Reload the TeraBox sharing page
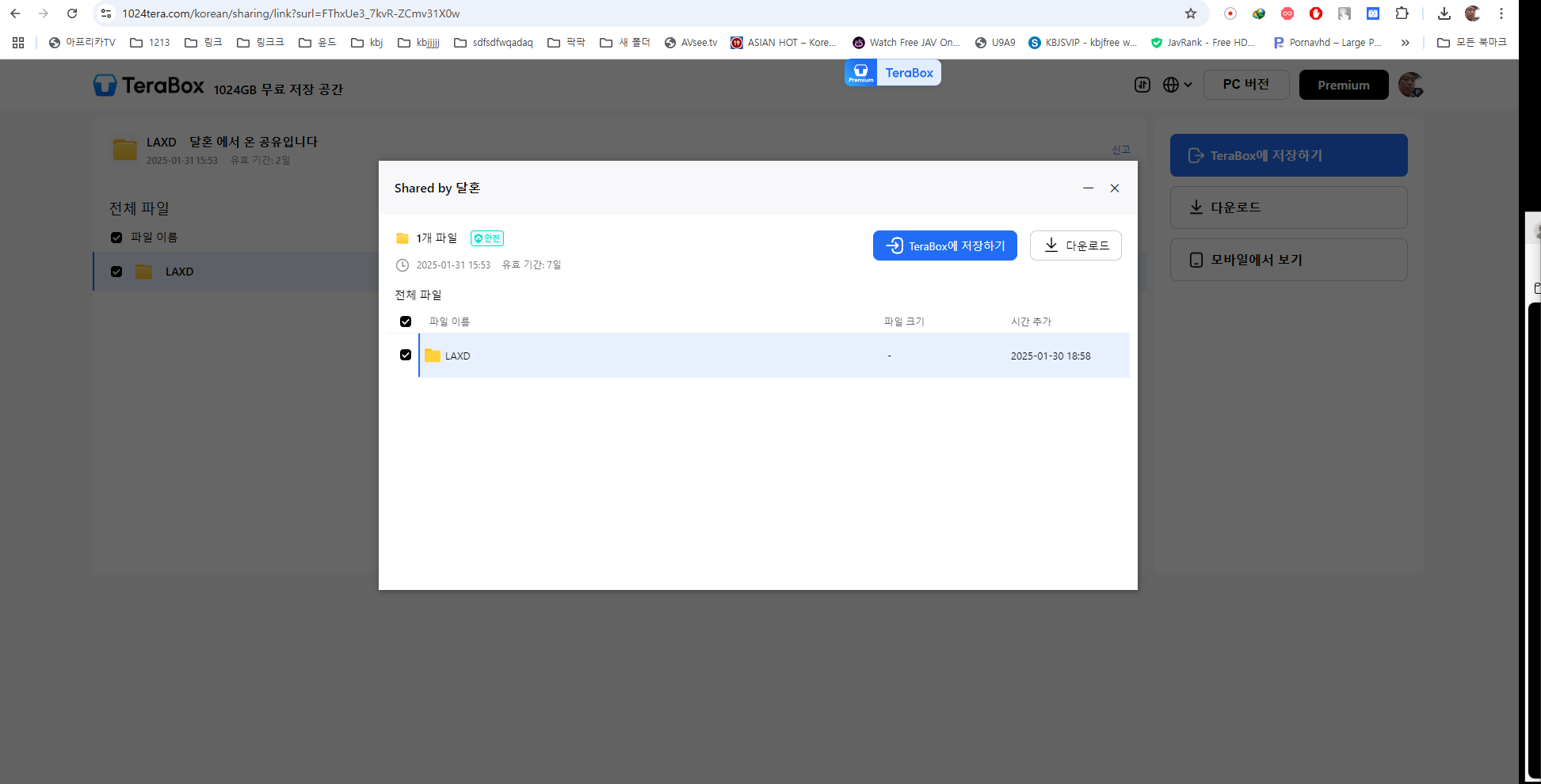The height and width of the screenshot is (784, 1541). click(x=72, y=13)
